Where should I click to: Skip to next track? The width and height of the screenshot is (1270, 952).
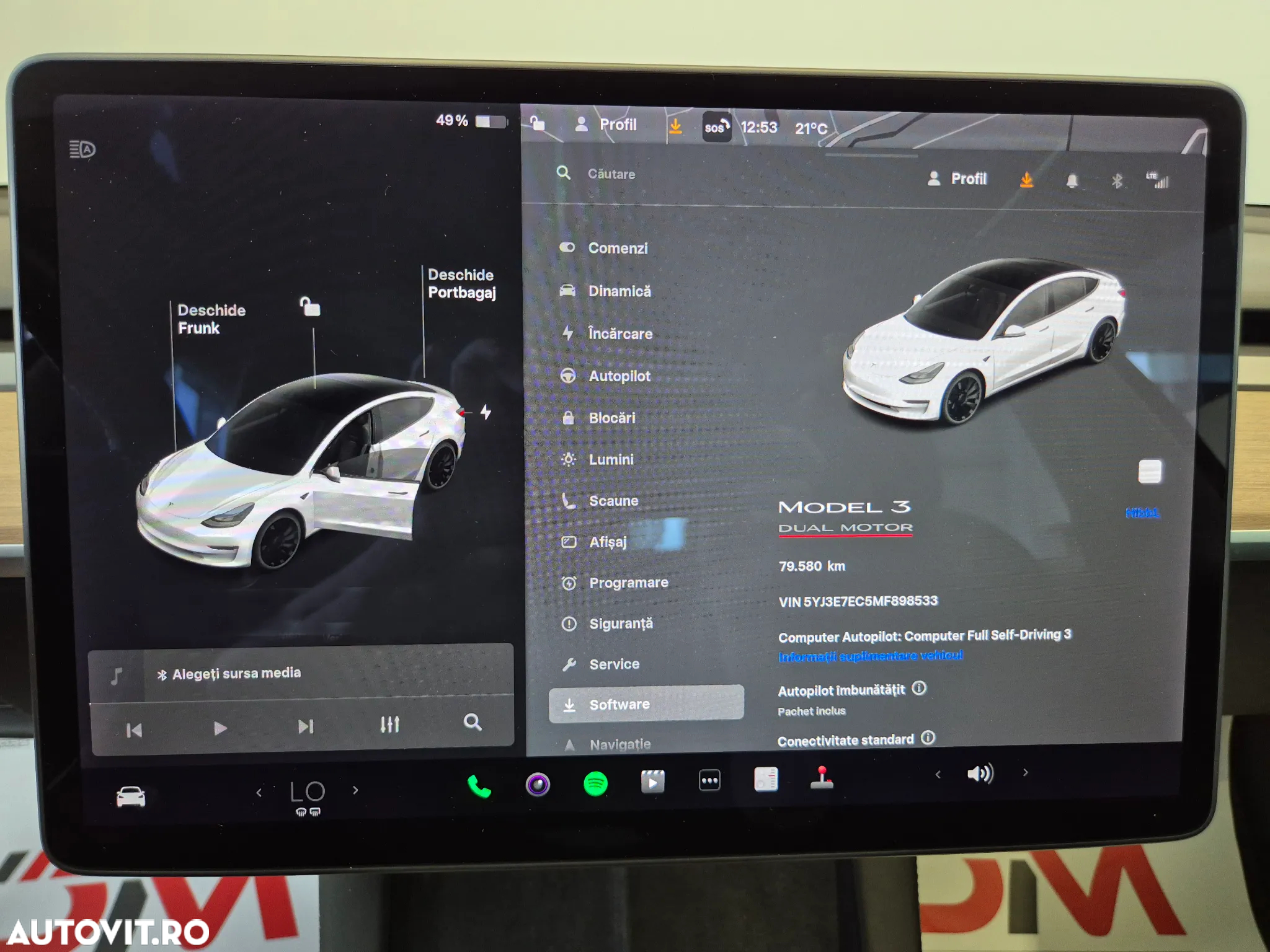[x=306, y=726]
